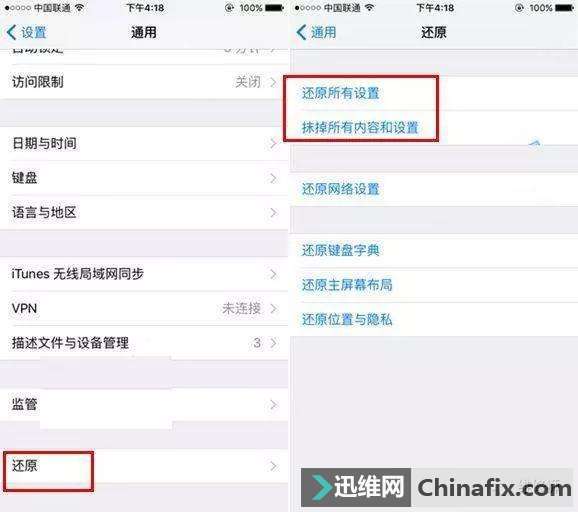Open the 还原 row
The height and width of the screenshot is (512, 578).
[x=144, y=466]
